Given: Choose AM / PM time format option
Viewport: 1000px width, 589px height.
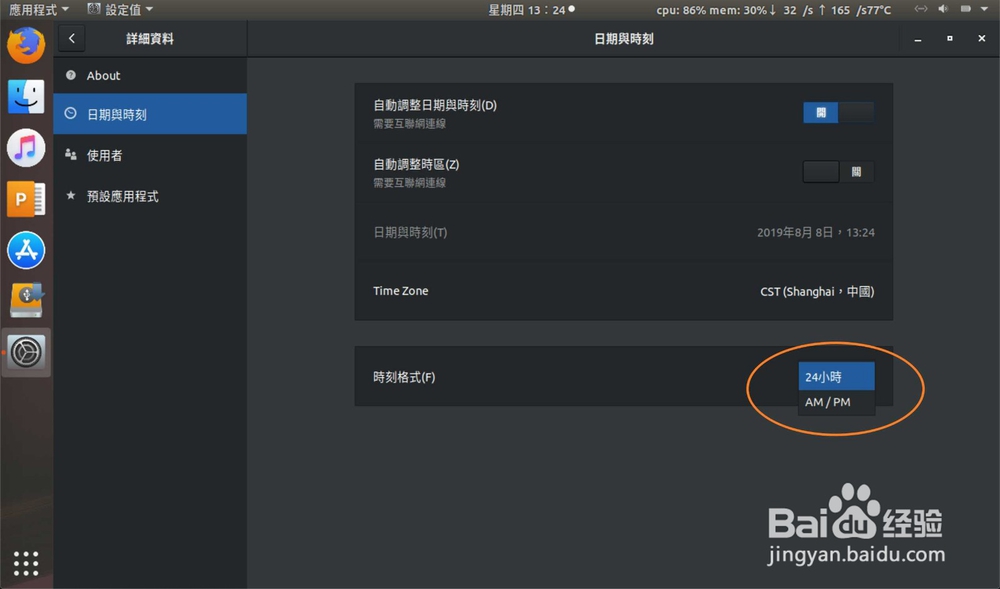Looking at the screenshot, I should tap(836, 402).
